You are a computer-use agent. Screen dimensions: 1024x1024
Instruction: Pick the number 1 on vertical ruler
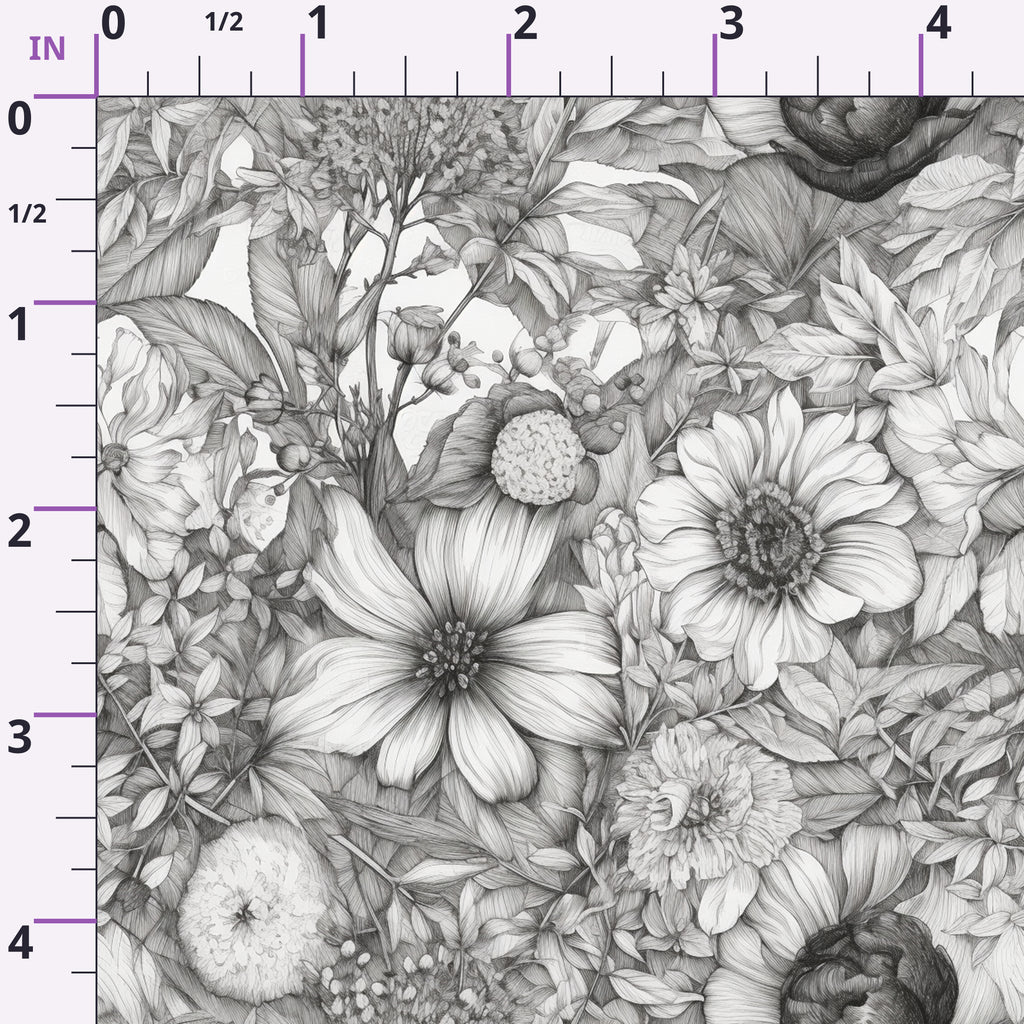pos(20,325)
